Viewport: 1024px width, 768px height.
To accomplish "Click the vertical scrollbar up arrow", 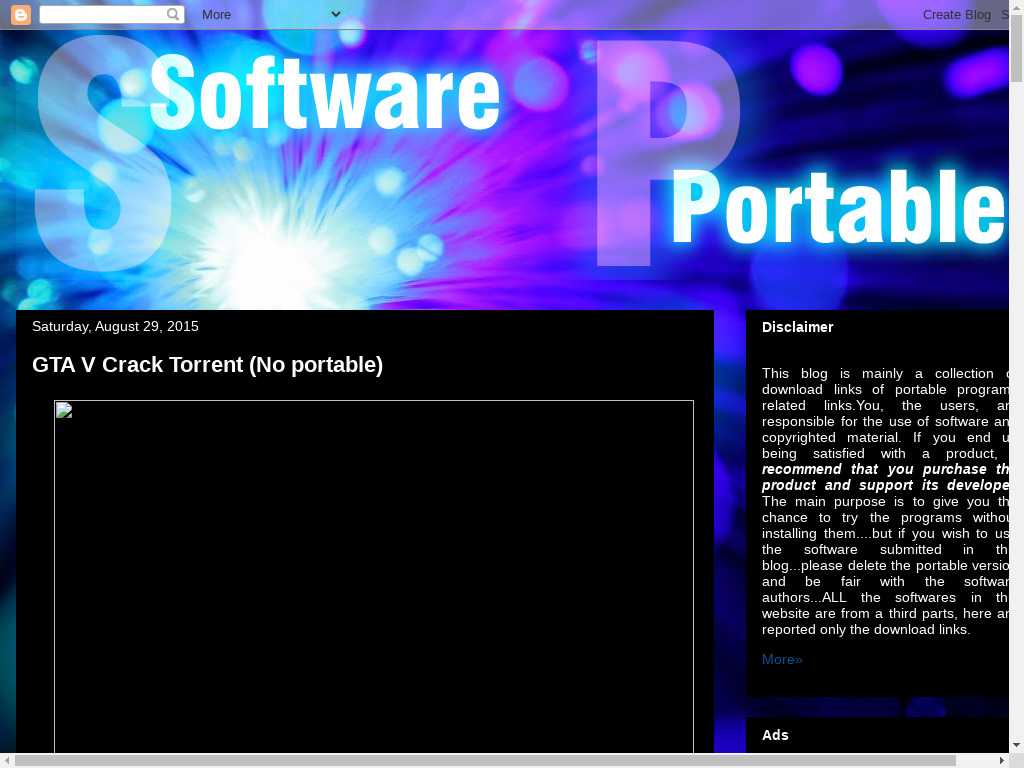I will [1016, 6].
